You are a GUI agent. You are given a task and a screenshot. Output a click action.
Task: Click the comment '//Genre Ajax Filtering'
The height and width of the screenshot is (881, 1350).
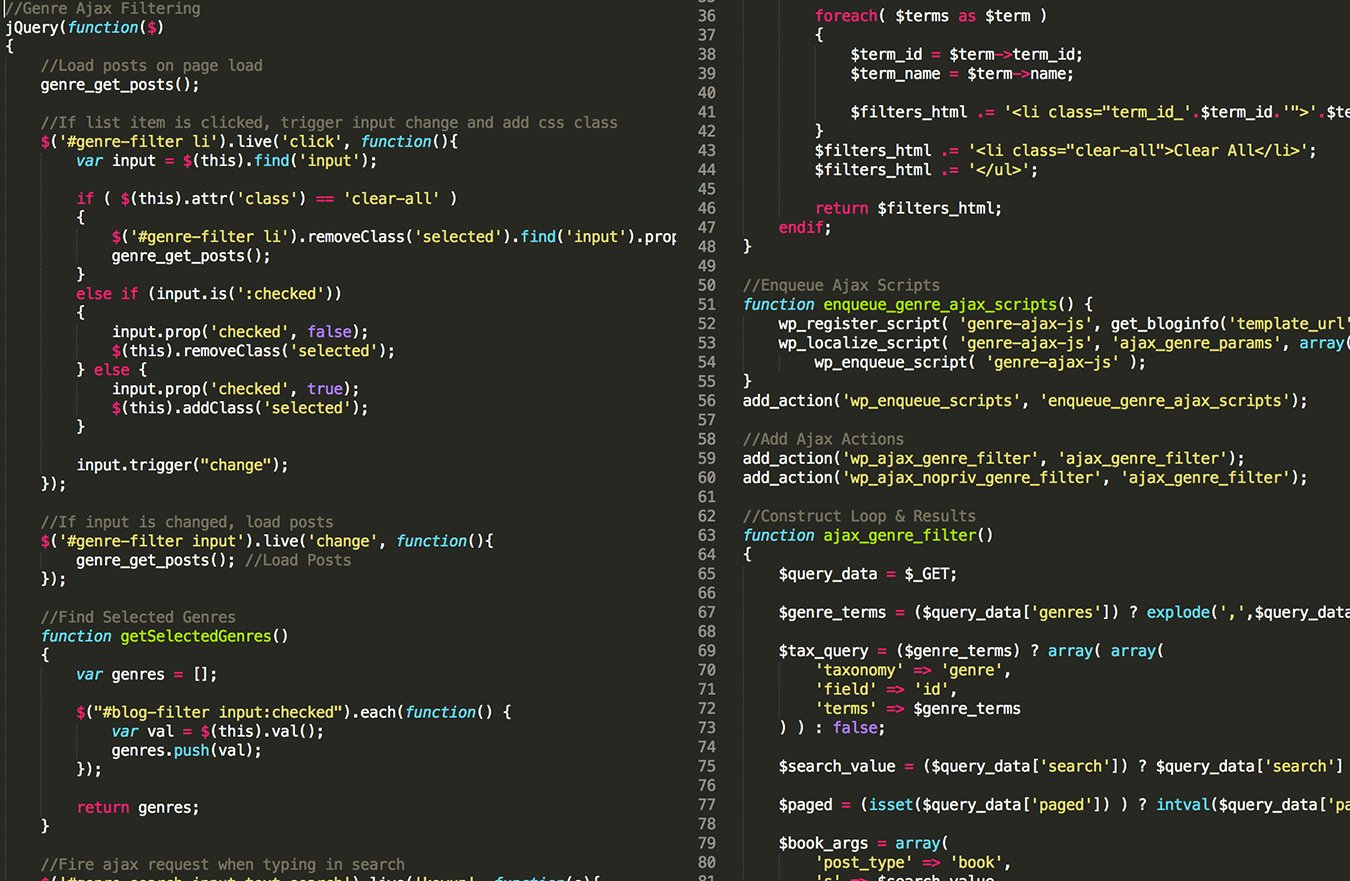(103, 9)
